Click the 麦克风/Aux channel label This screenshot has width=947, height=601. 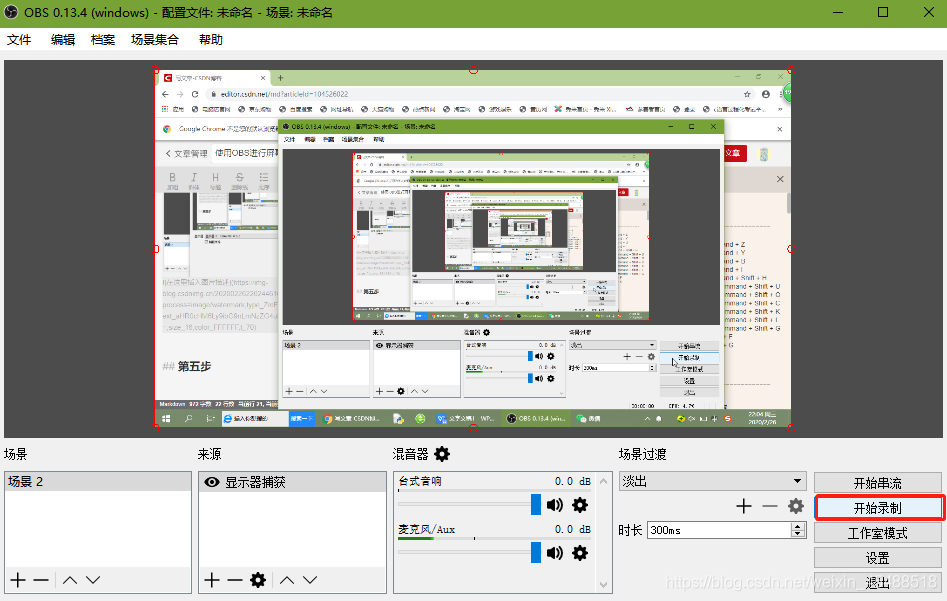coord(426,529)
